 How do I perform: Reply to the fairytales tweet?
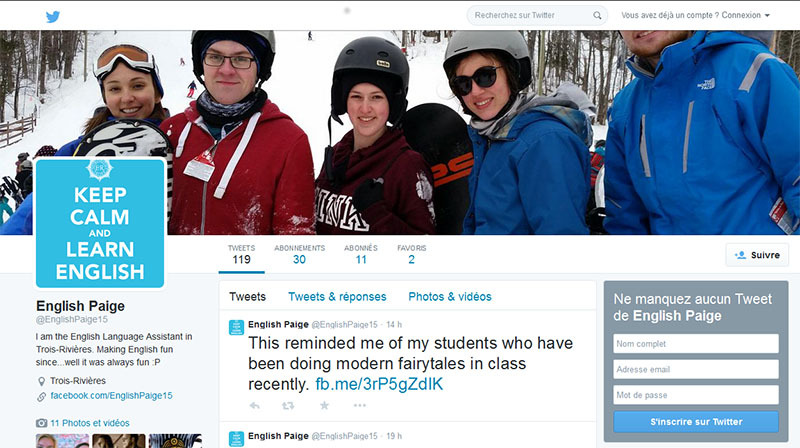pos(254,405)
